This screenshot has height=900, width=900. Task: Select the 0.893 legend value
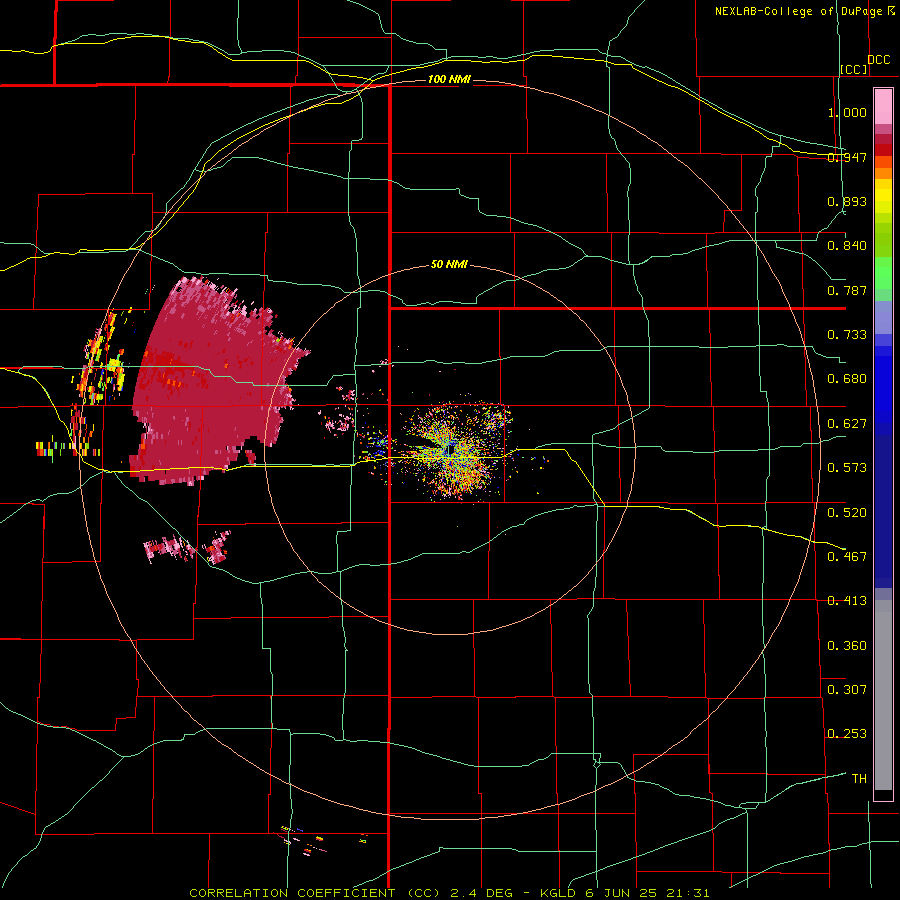click(847, 201)
